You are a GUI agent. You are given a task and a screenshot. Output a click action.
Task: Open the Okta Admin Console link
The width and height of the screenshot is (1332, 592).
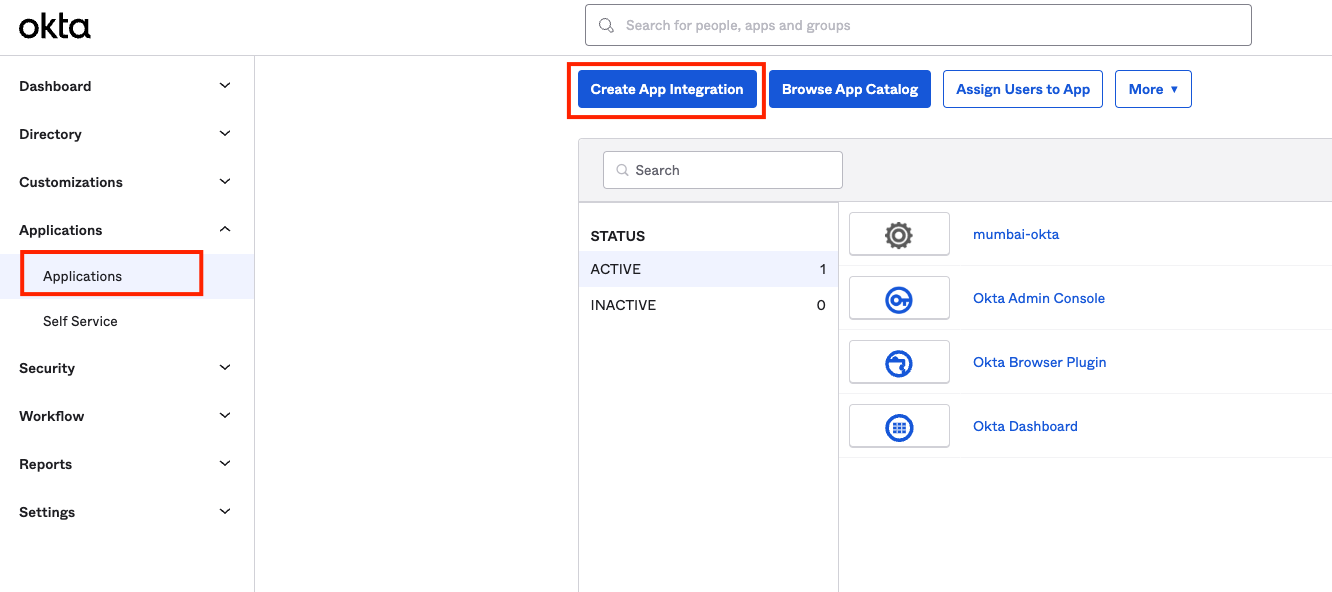(1039, 298)
